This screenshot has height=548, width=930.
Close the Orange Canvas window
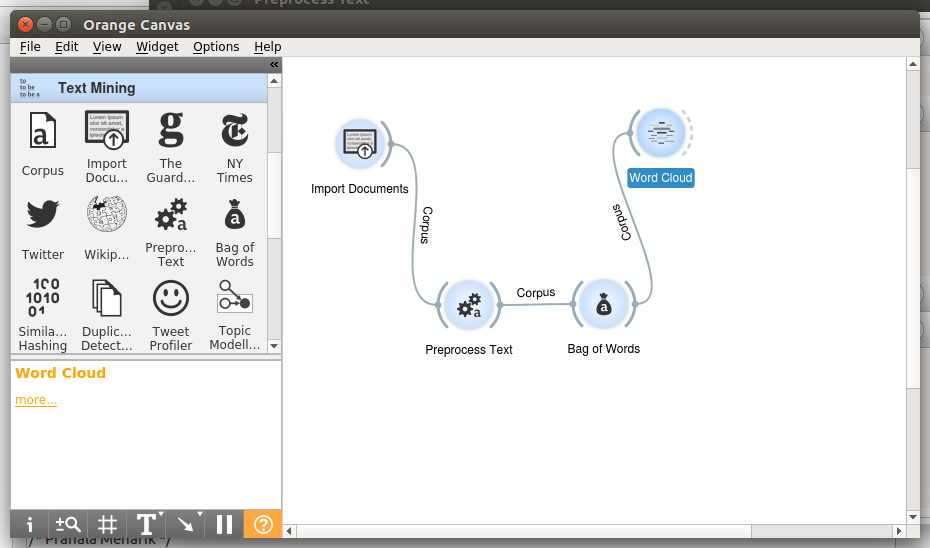pos(26,24)
